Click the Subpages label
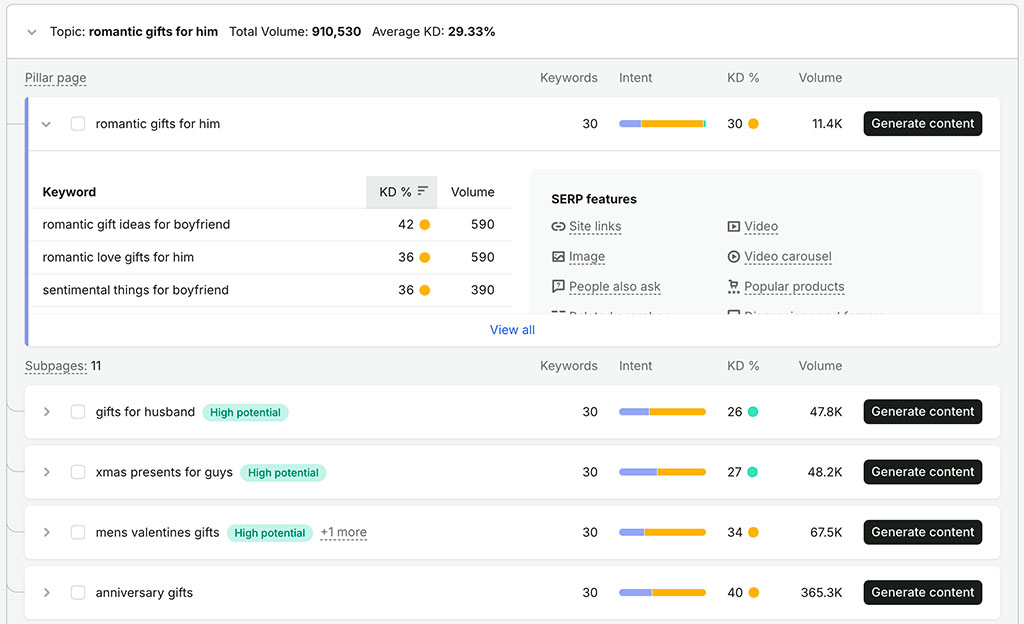The image size is (1024, 624). click(56, 366)
